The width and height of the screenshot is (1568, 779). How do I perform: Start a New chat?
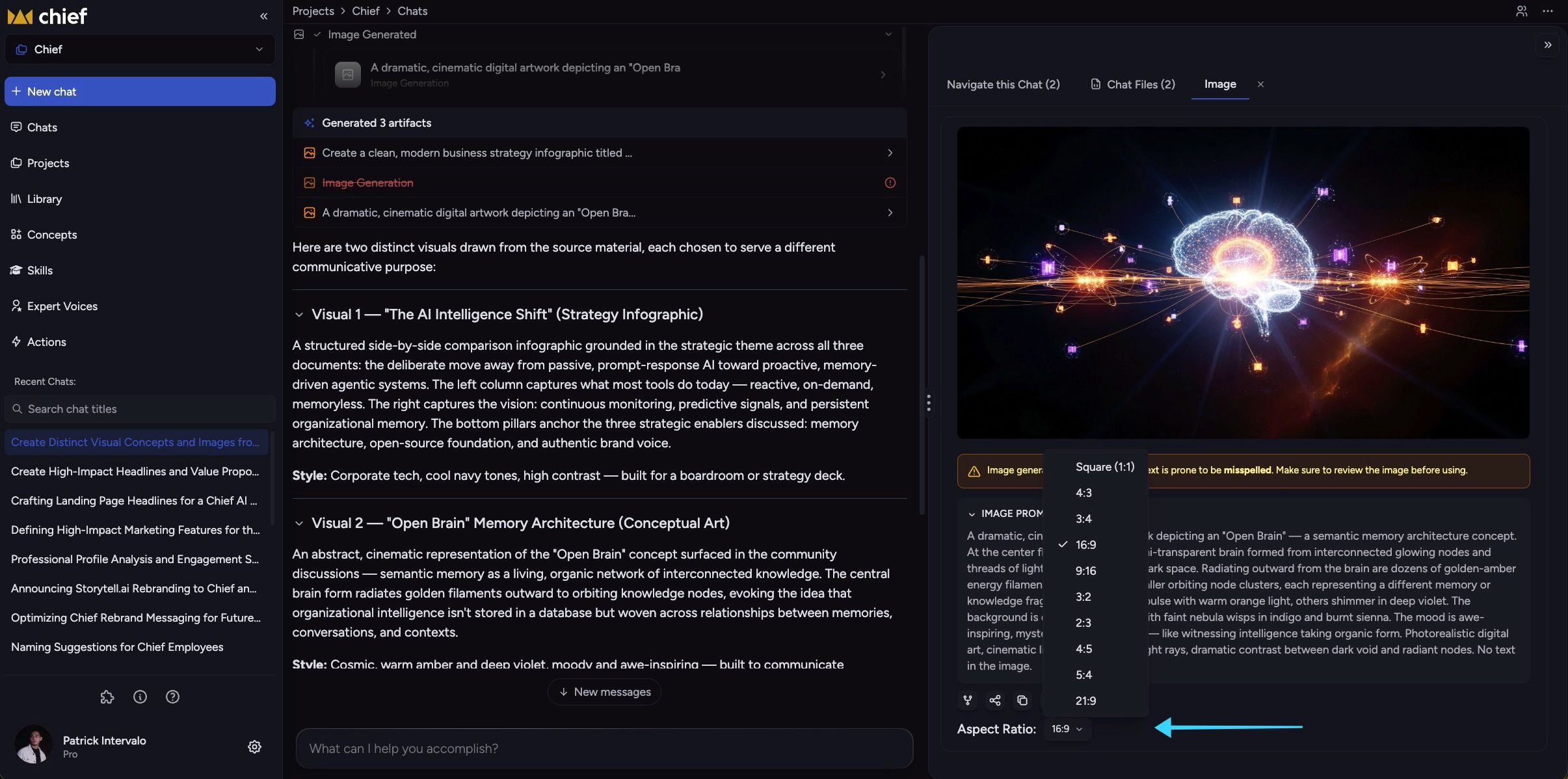coord(140,92)
